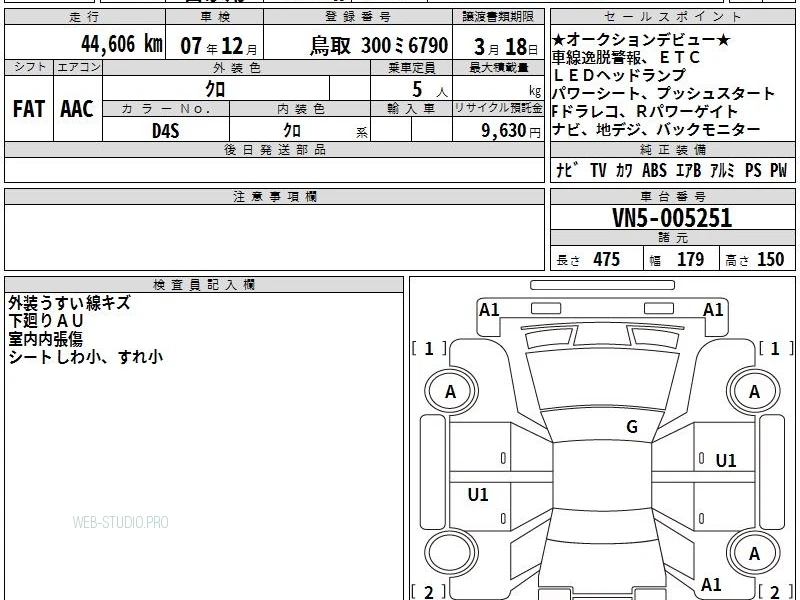Click the seating capacity 5 人
This screenshot has height=600, width=800.
[x=430, y=90]
